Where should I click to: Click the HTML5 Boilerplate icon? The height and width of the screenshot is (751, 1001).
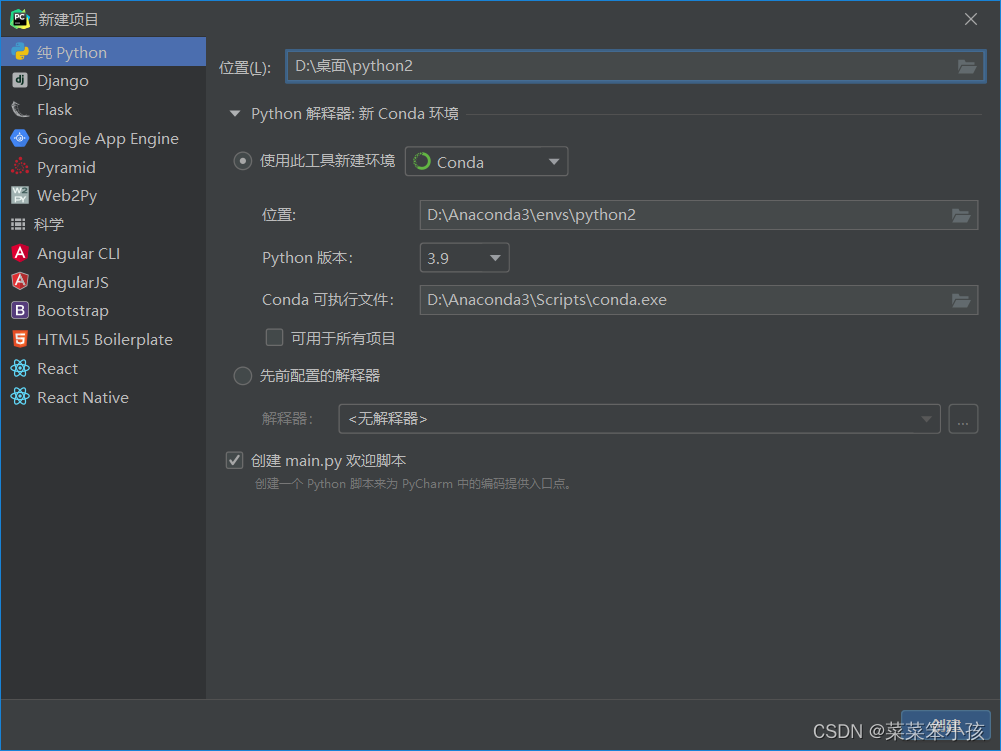tap(20, 339)
